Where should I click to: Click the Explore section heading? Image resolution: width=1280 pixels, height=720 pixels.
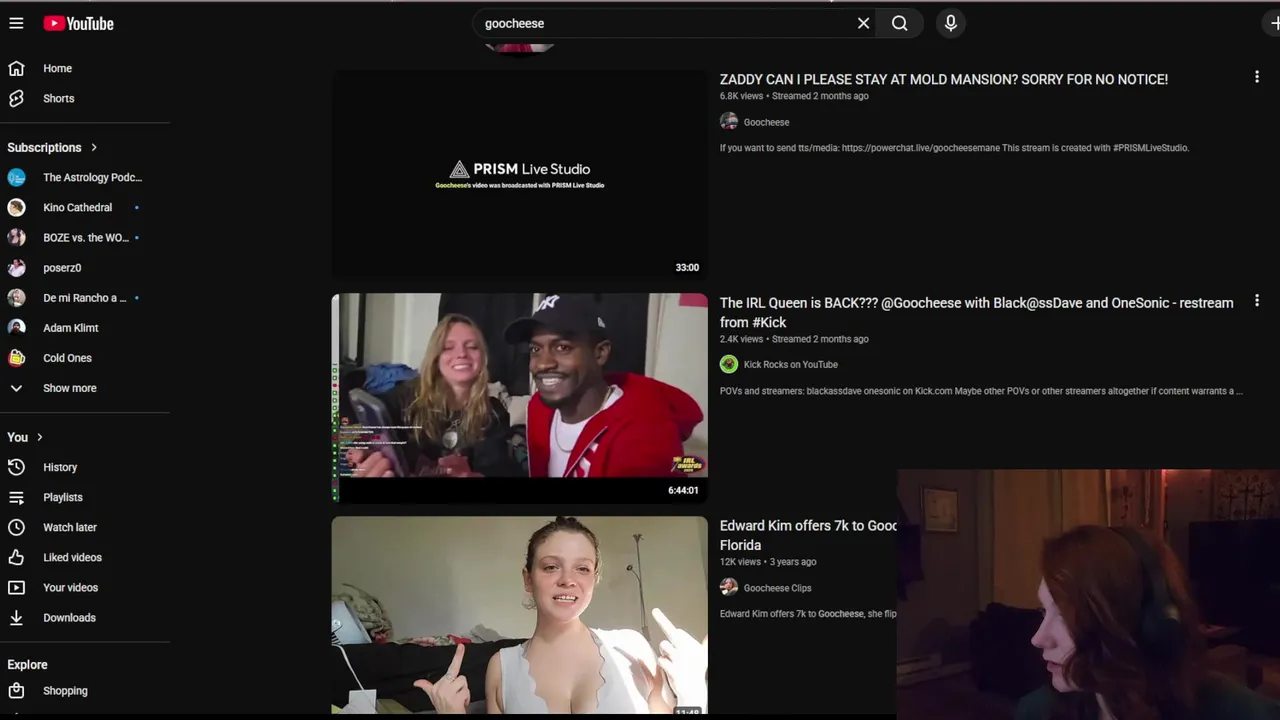[x=27, y=664]
